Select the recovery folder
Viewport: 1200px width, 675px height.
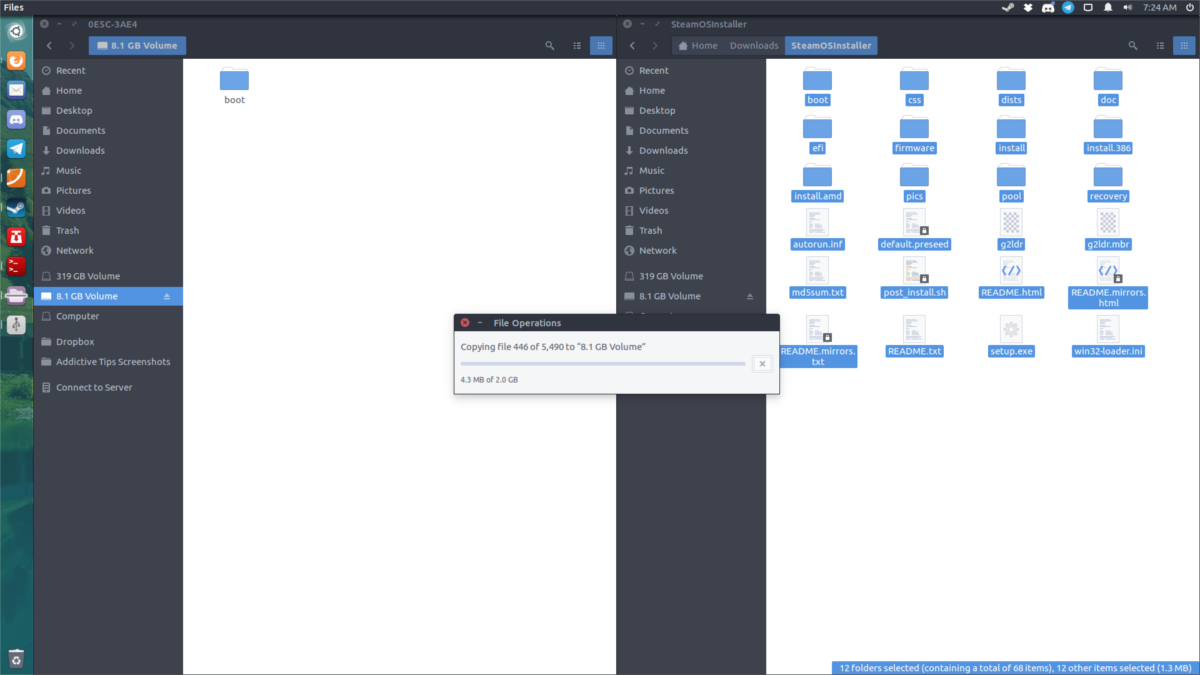1107,182
